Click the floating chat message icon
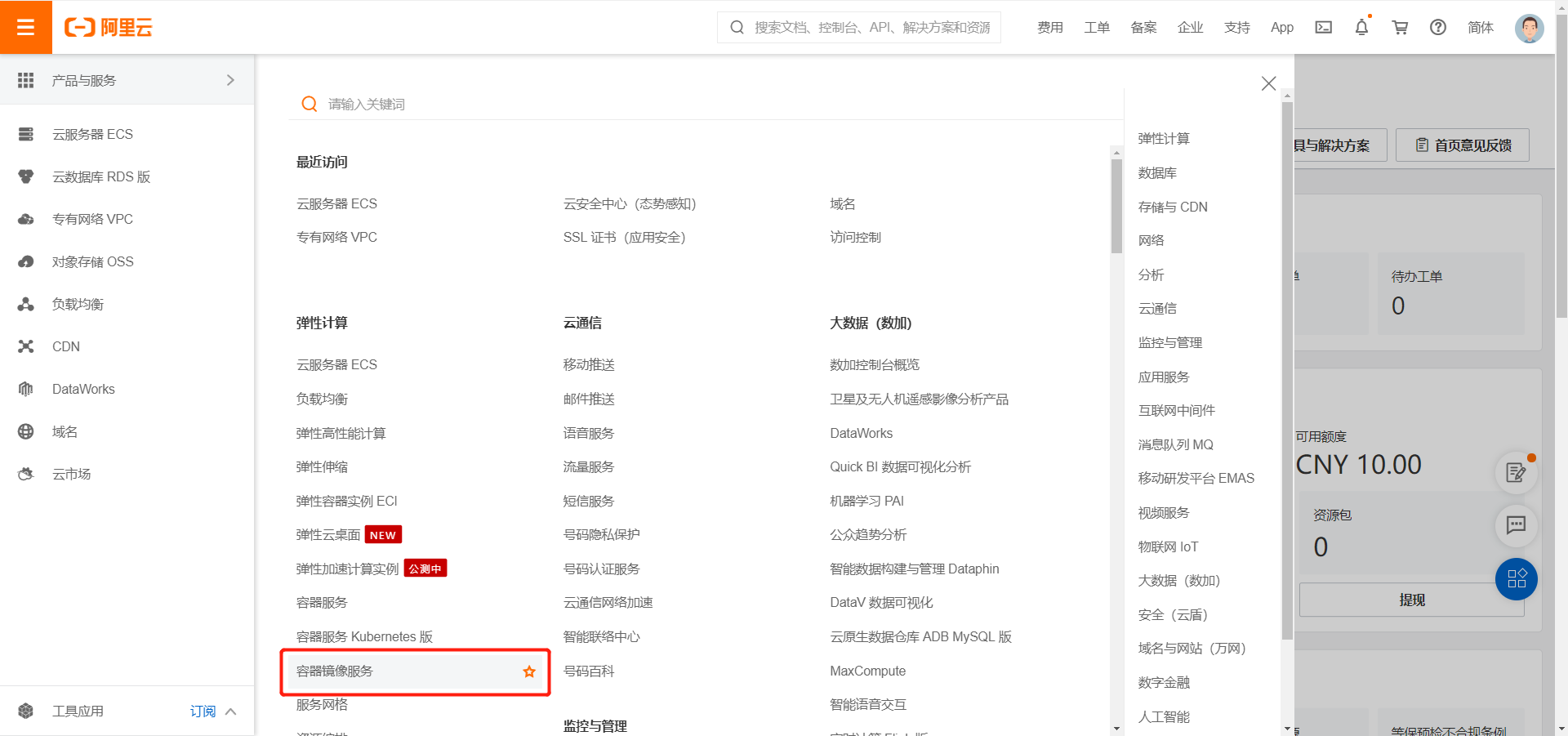1568x736 pixels. (1516, 524)
